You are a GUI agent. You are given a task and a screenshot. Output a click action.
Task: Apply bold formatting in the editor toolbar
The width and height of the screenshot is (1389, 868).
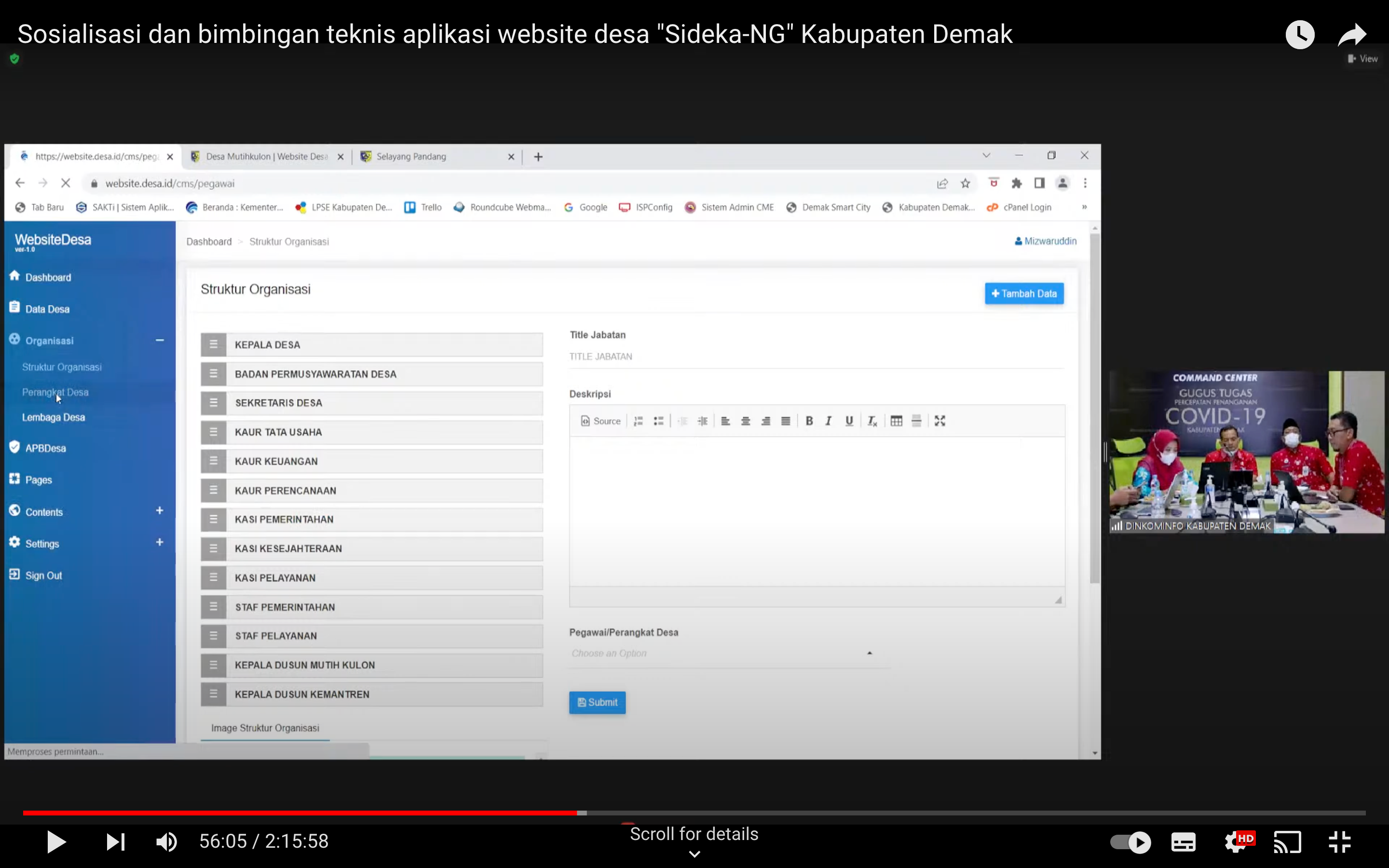809,421
